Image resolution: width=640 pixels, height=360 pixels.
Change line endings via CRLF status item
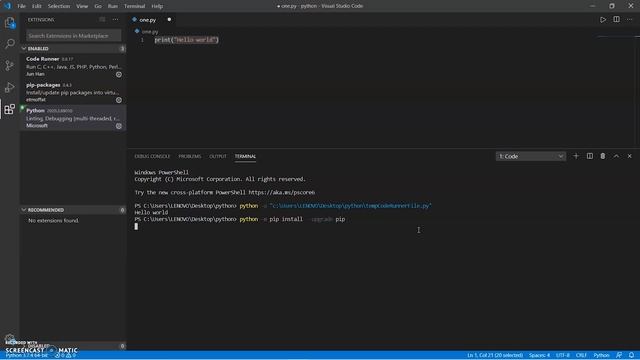[581, 356]
